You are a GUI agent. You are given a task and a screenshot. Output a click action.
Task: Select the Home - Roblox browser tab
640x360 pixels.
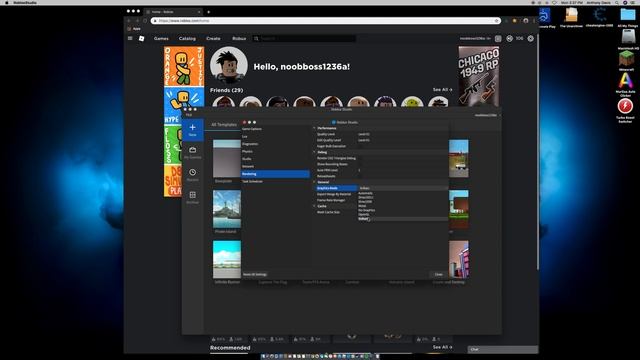click(x=173, y=12)
